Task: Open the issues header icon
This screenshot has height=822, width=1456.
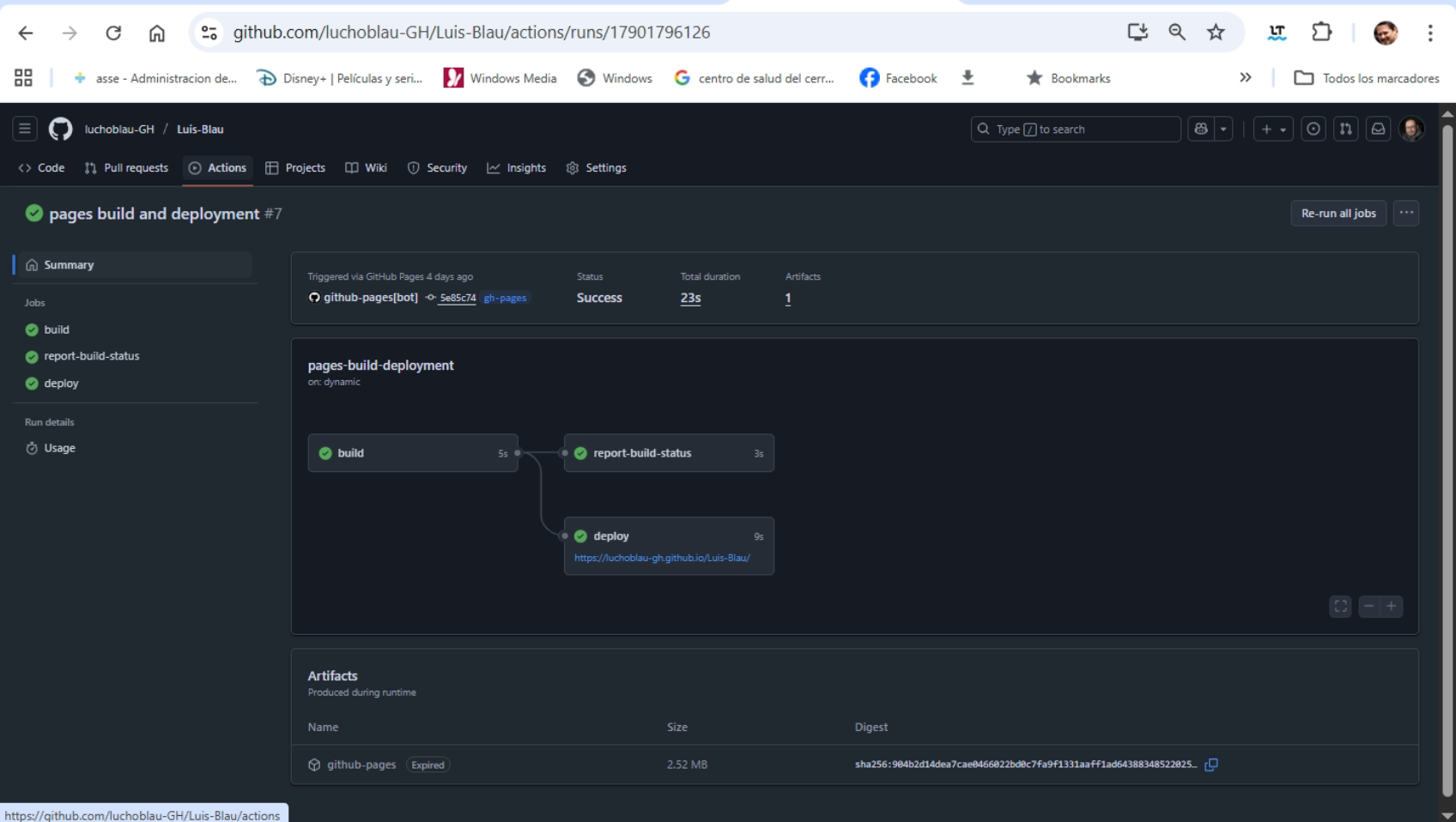Action: [1313, 129]
